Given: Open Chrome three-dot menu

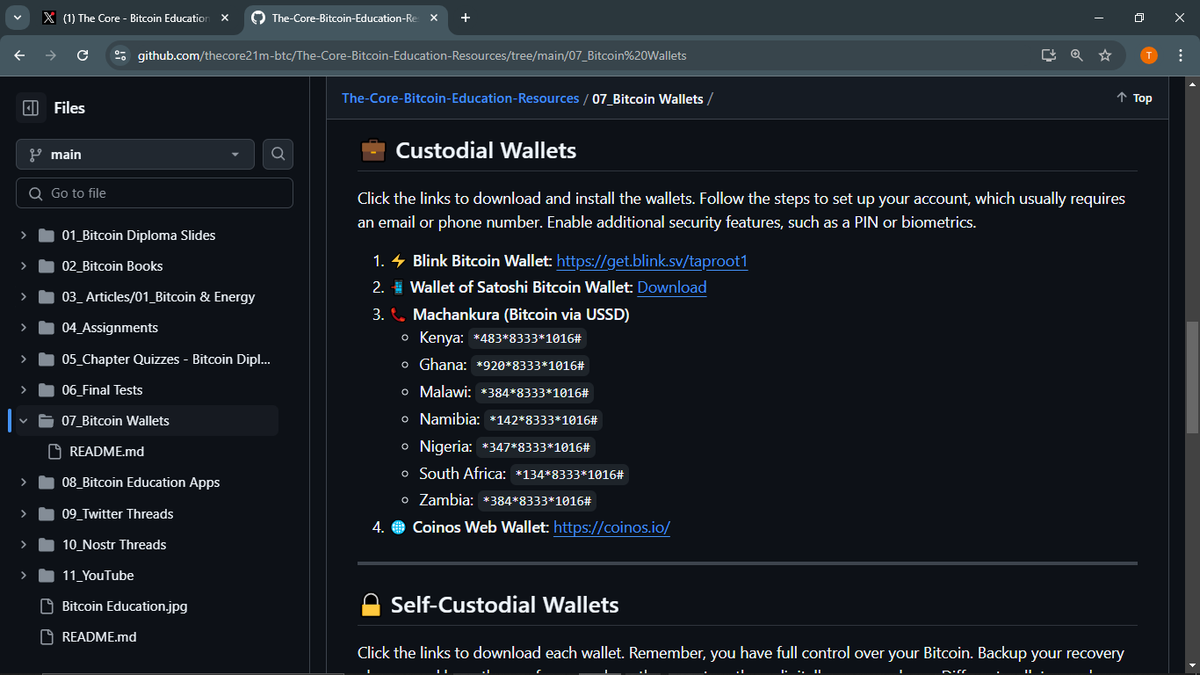Looking at the screenshot, I should coord(1180,55).
